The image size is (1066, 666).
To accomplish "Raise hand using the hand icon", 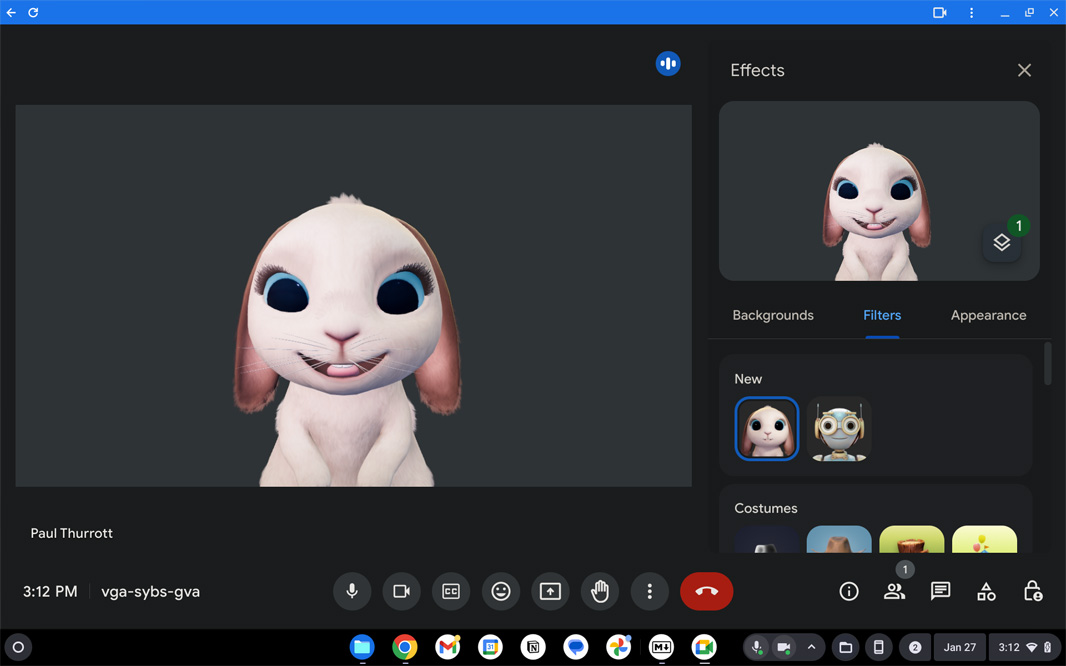I will (600, 591).
